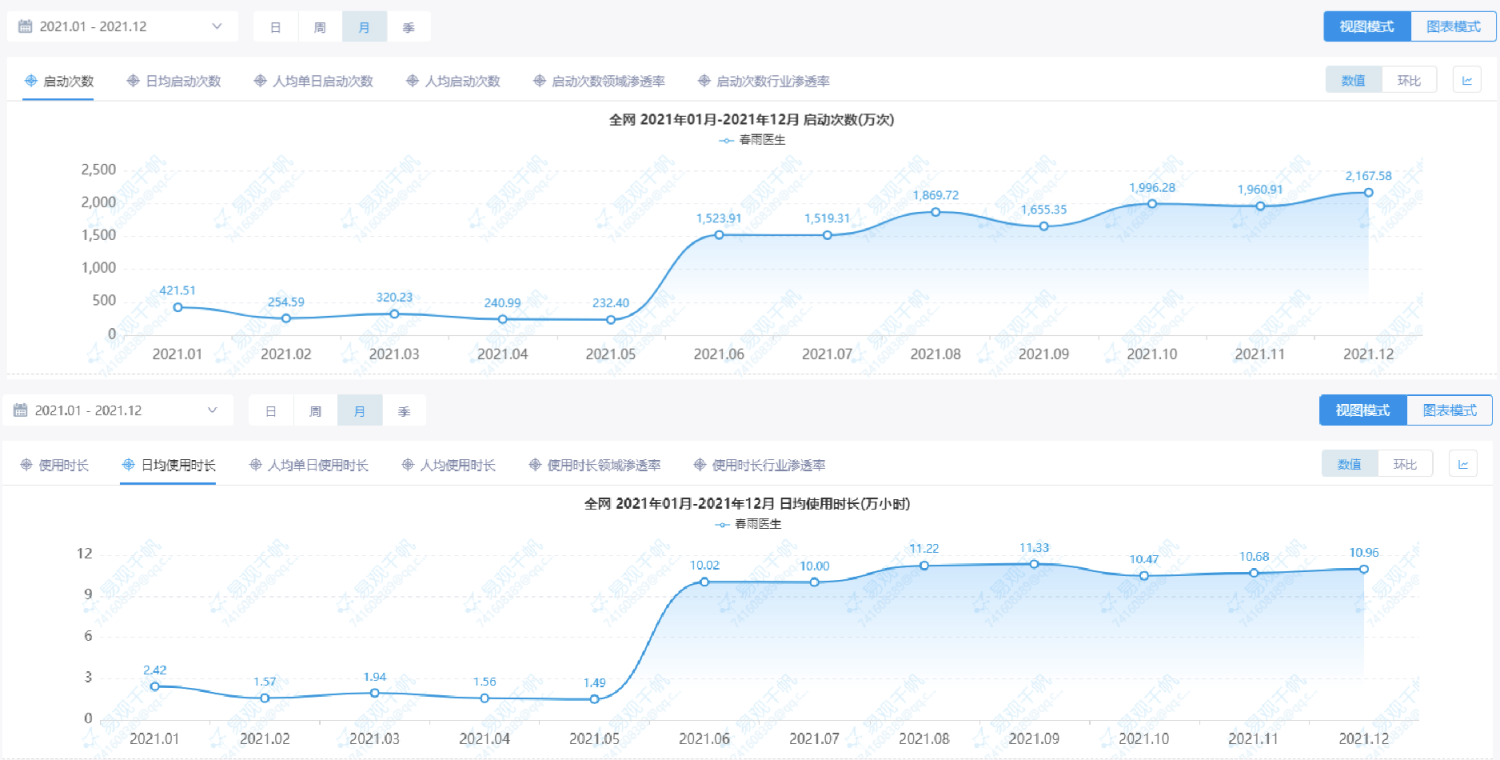1500x760 pixels.
Task: Select 周 granularity in lower toolbar
Action: click(315, 410)
